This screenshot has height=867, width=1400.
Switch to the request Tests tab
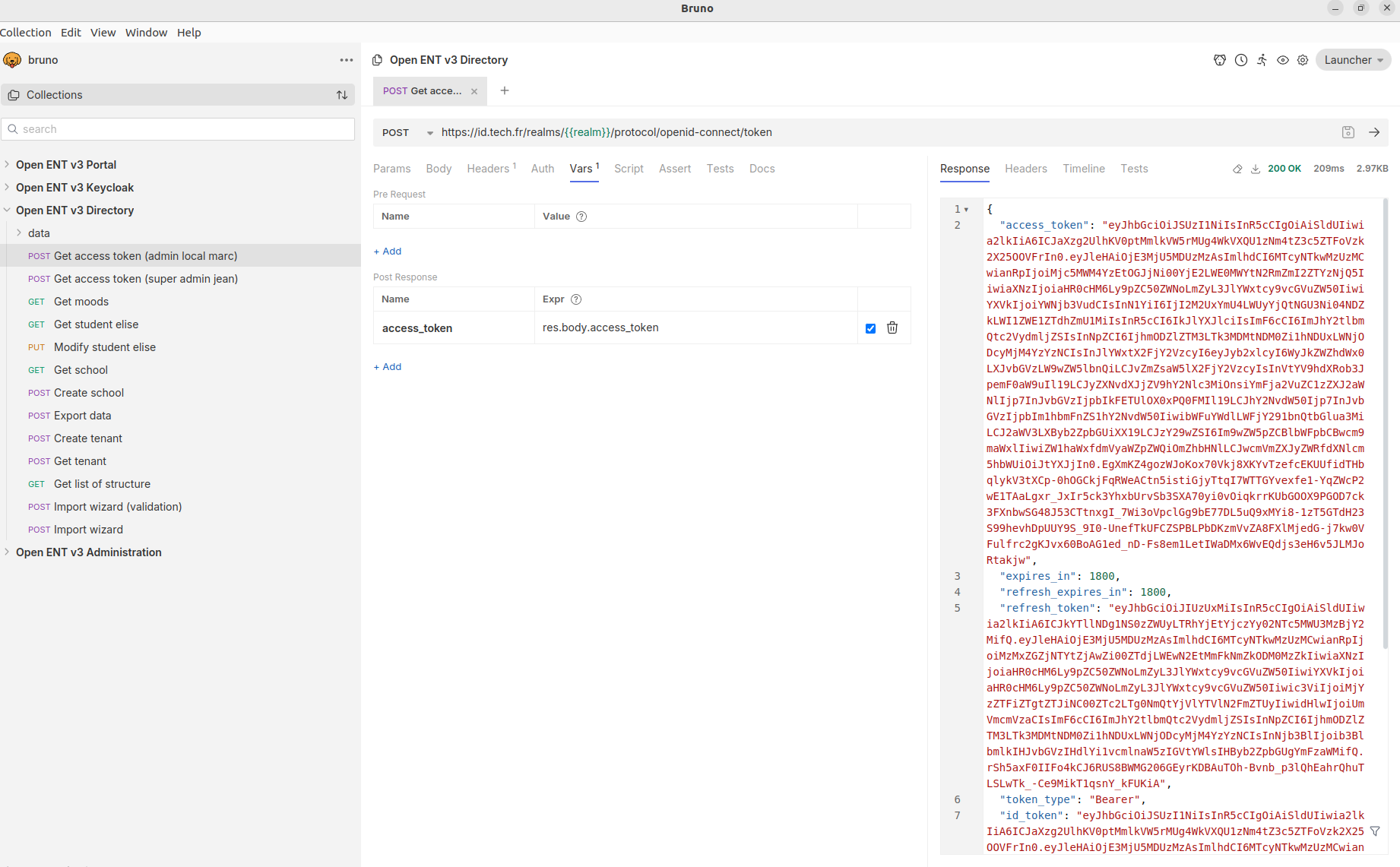[721, 169]
